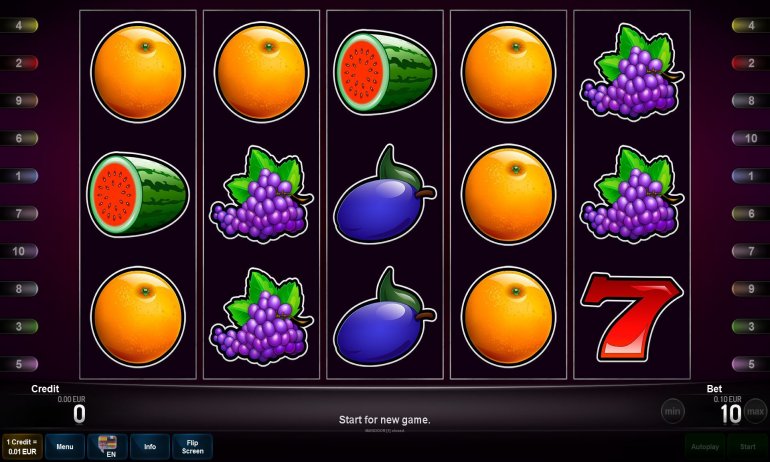Screen dimensions: 770x462
Task: Open the EN language selector
Action: pos(108,446)
